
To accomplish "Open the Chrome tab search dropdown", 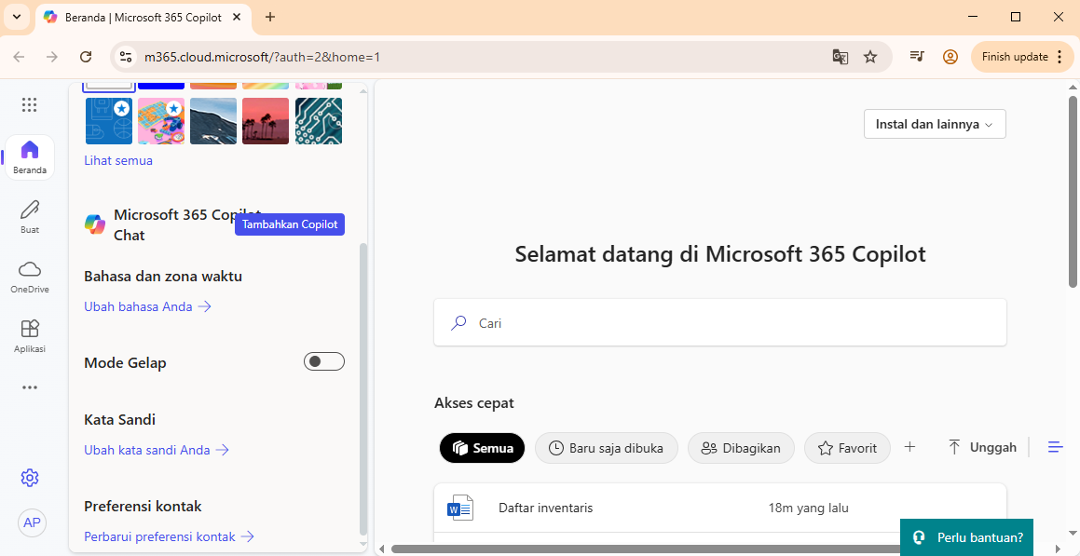I will pyautogui.click(x=16, y=17).
